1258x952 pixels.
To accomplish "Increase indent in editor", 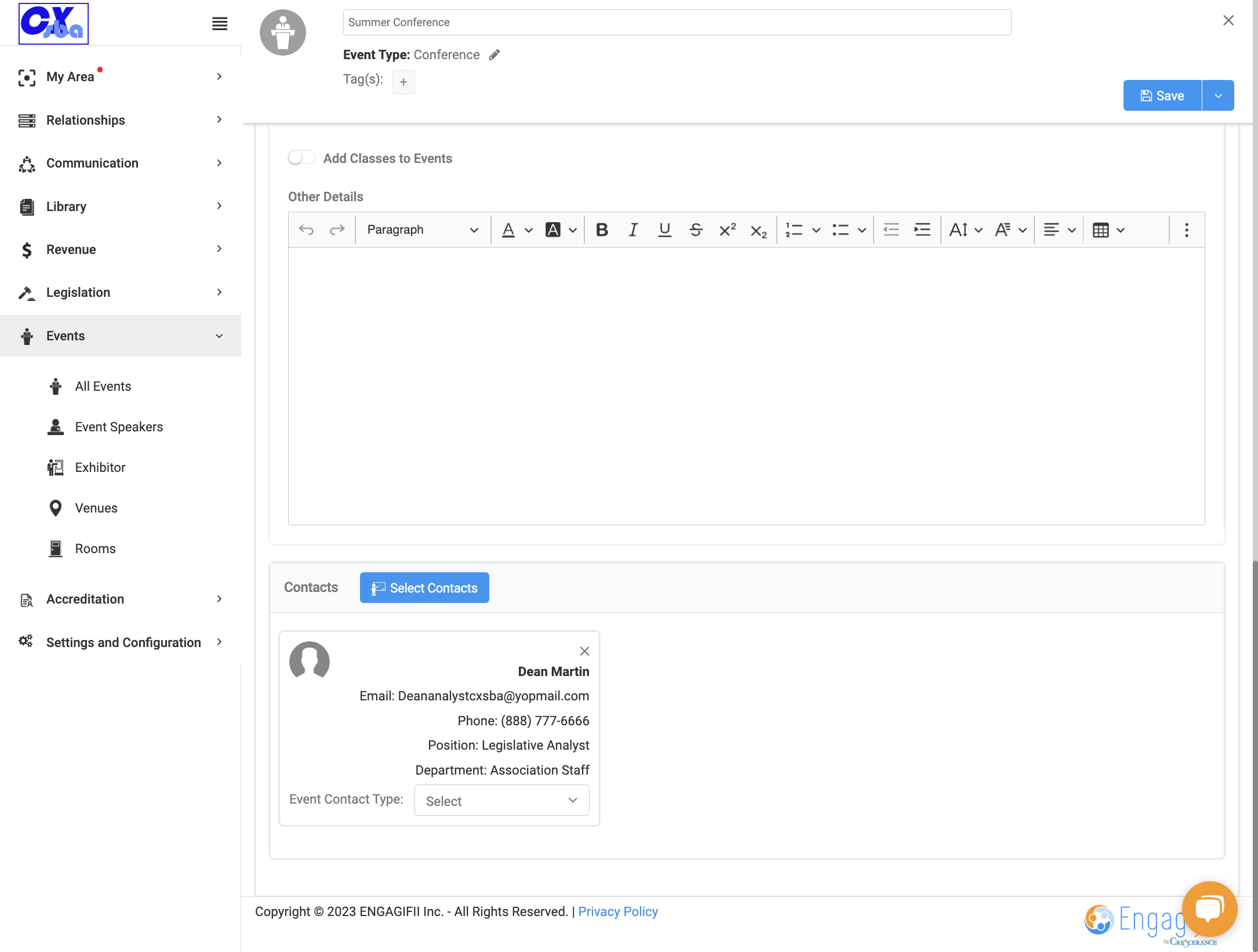I will coord(922,230).
